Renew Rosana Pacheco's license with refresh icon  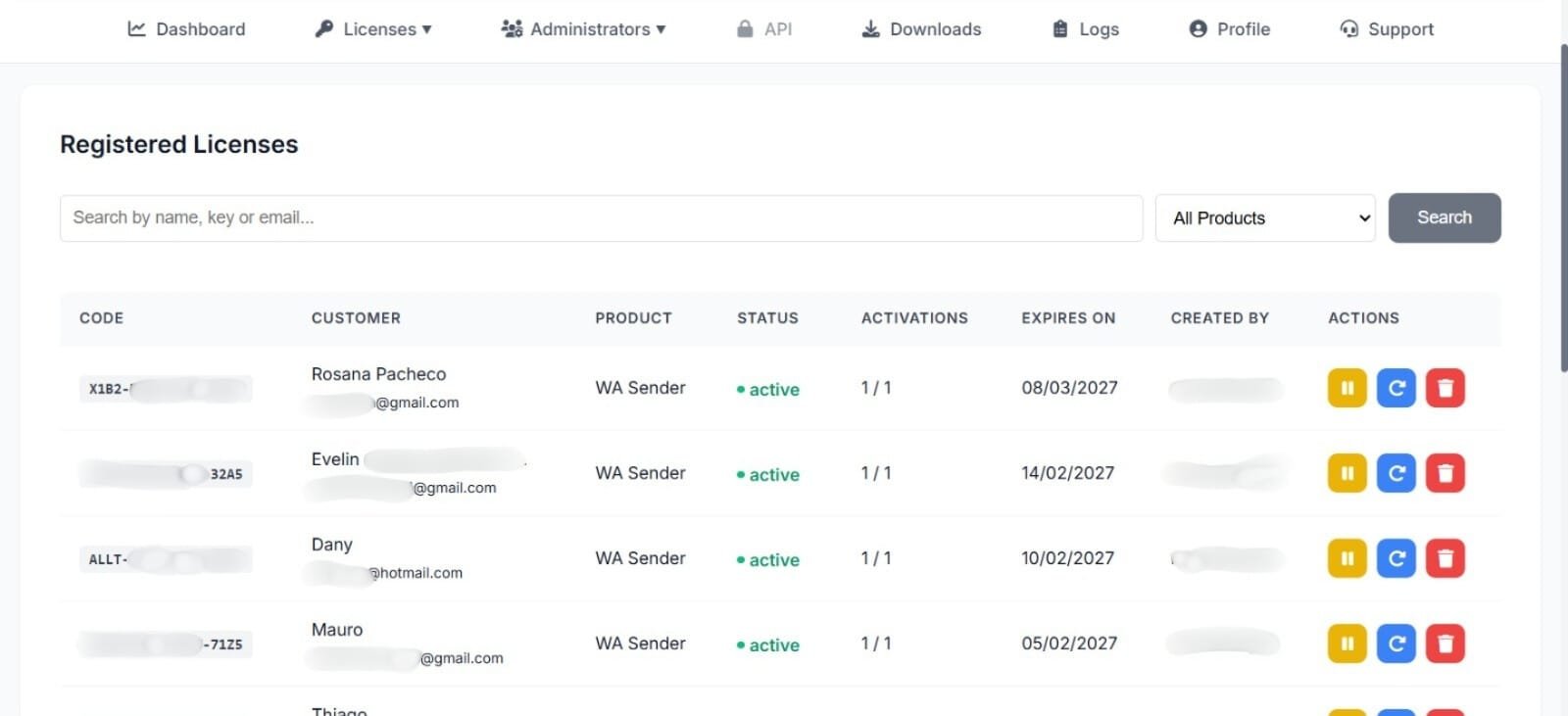1396,388
